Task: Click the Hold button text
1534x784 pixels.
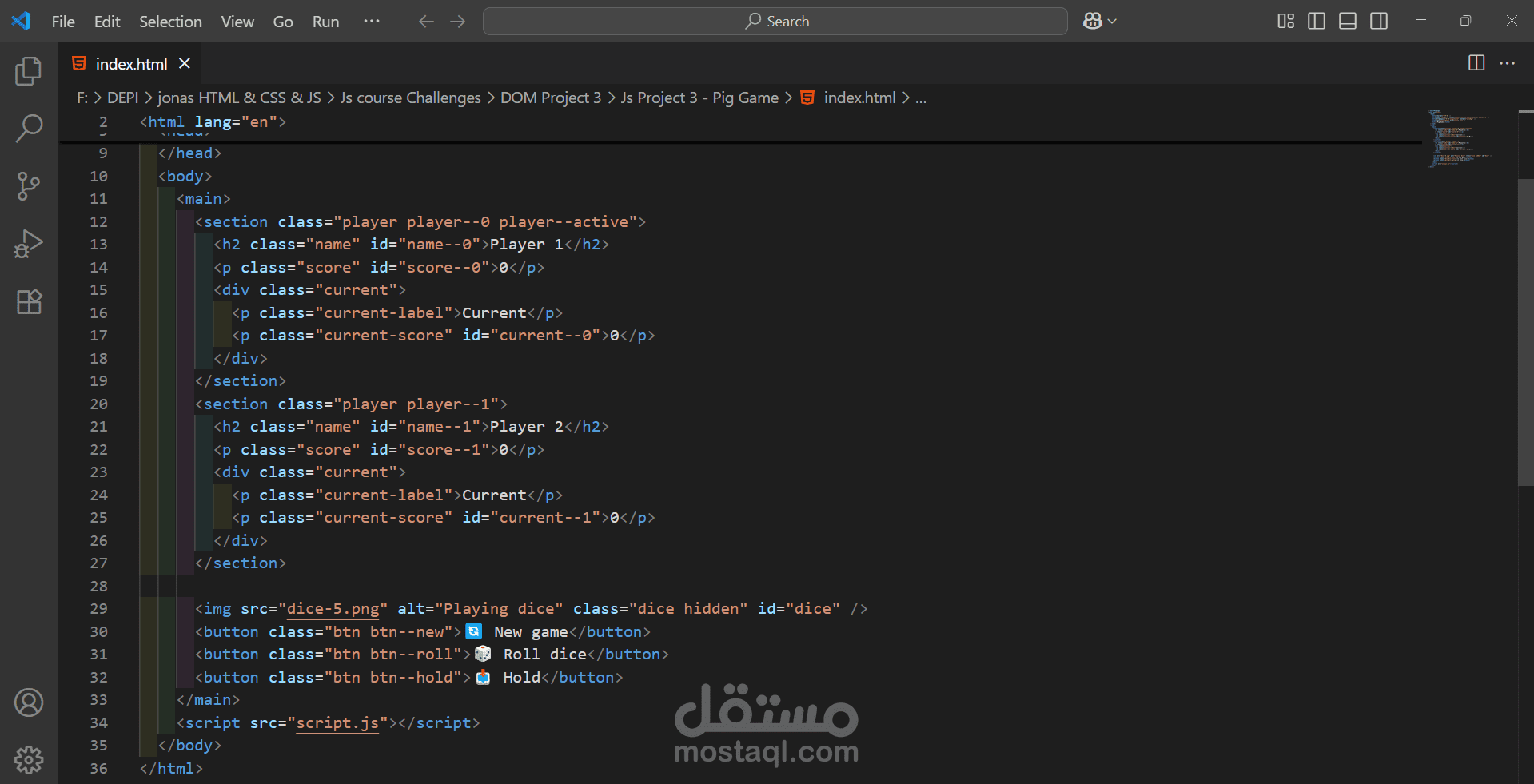Action: (522, 677)
